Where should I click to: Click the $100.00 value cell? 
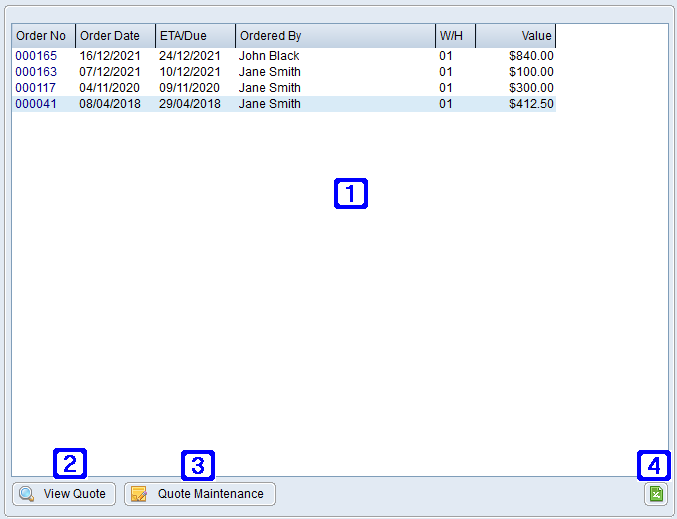[530, 72]
